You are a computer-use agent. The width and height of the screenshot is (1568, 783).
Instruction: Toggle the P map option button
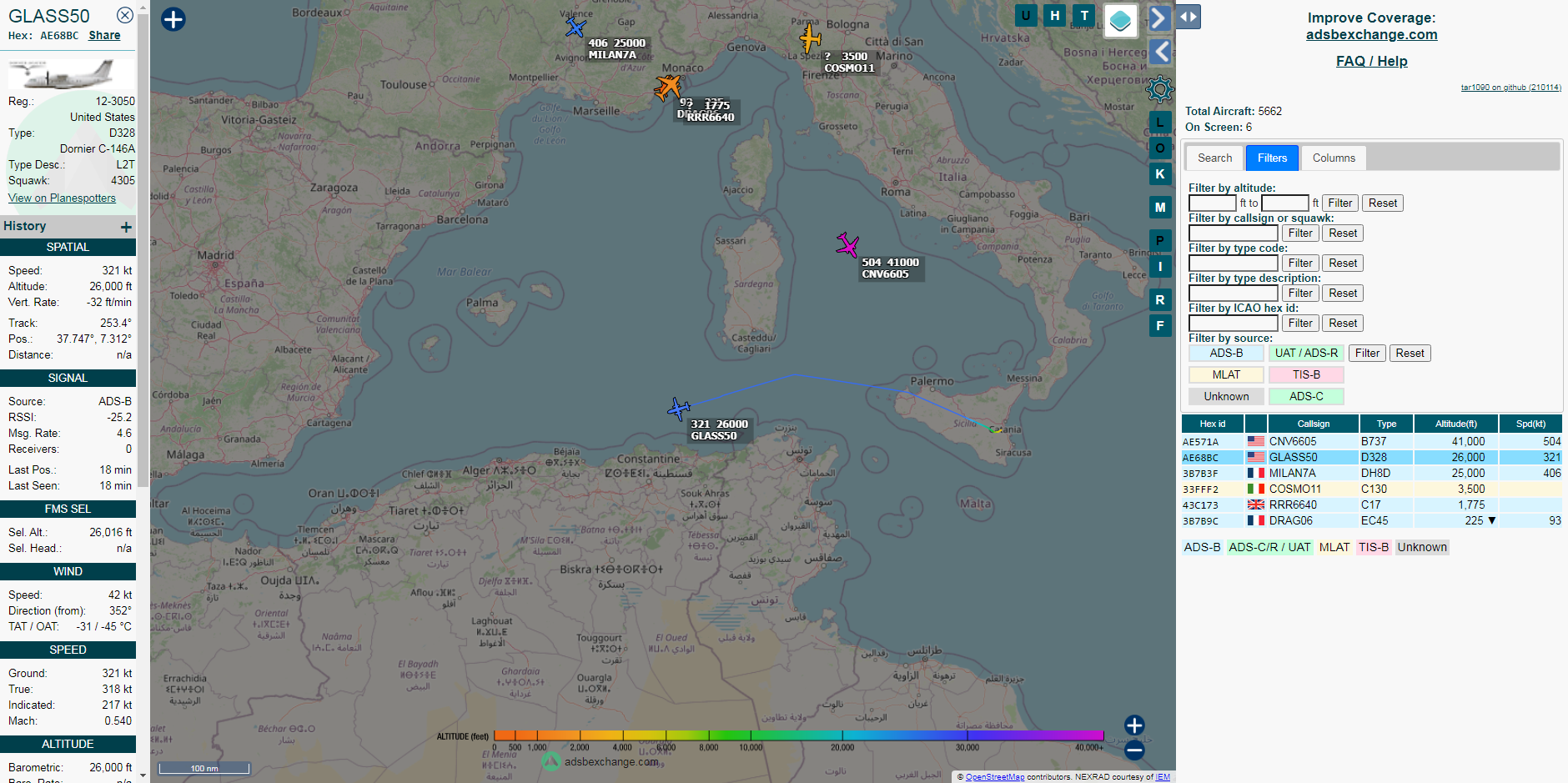(x=1160, y=241)
